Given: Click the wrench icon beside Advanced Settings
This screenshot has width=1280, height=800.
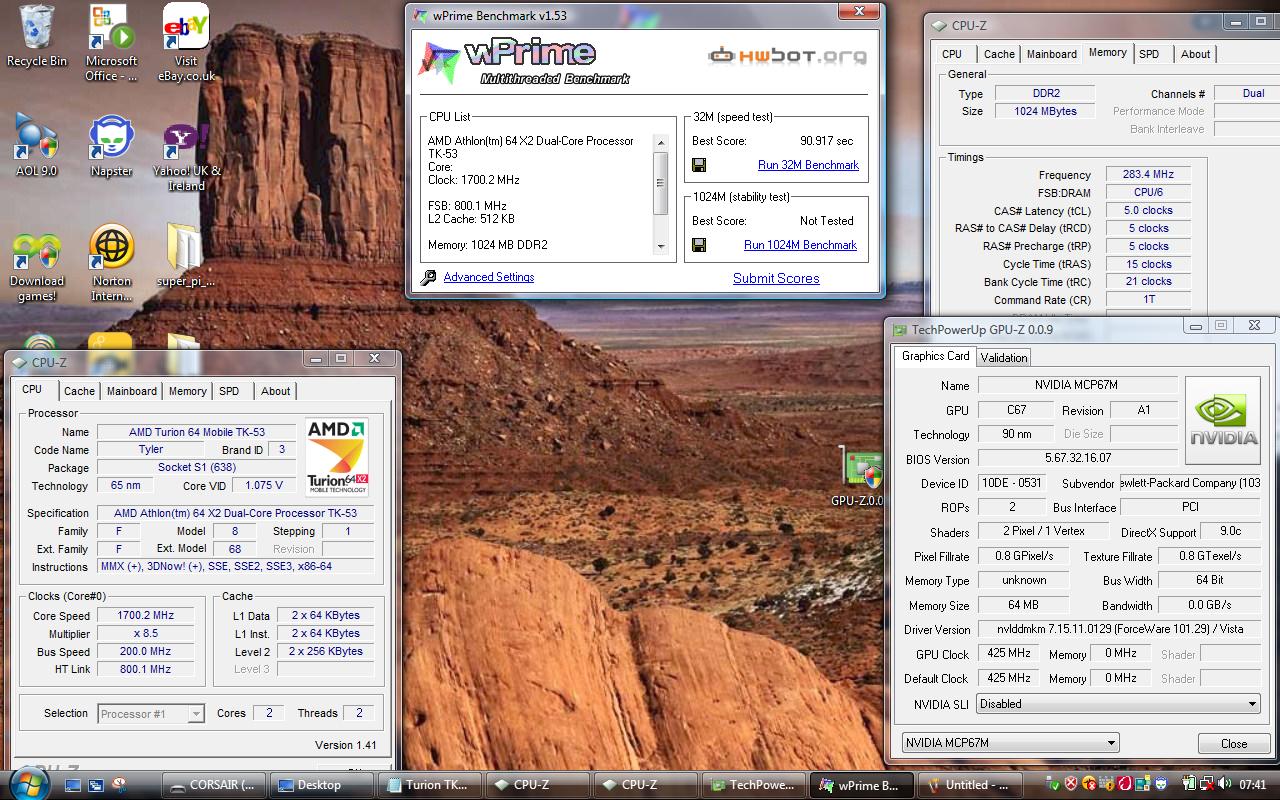Looking at the screenshot, I should coord(428,277).
